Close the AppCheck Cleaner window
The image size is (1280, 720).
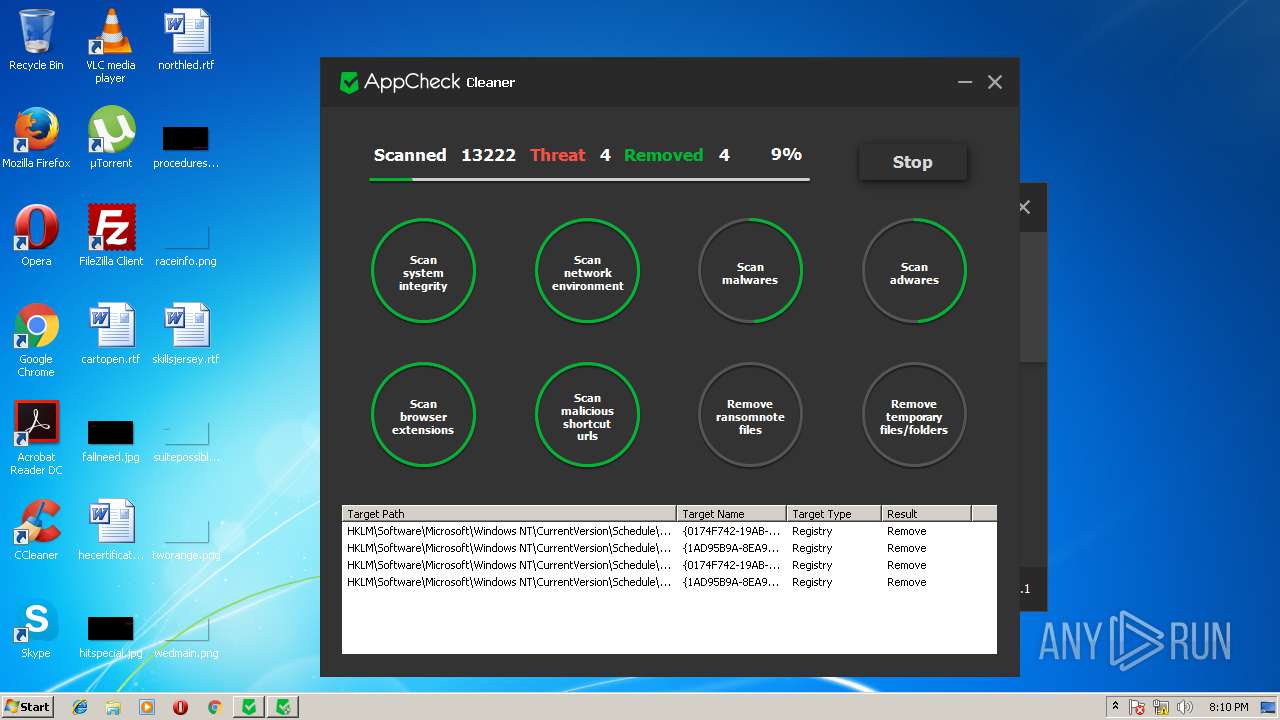pyautogui.click(x=995, y=82)
